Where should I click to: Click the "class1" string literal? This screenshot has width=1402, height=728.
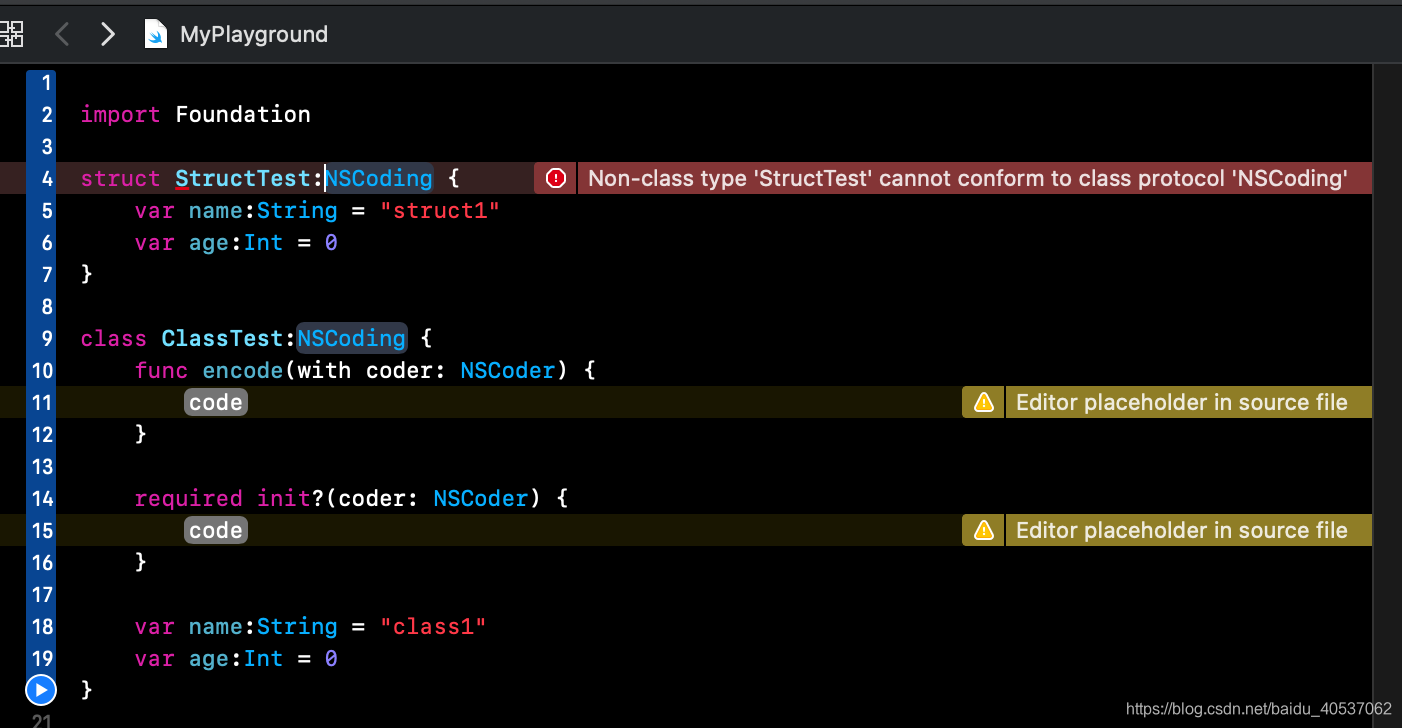(433, 626)
